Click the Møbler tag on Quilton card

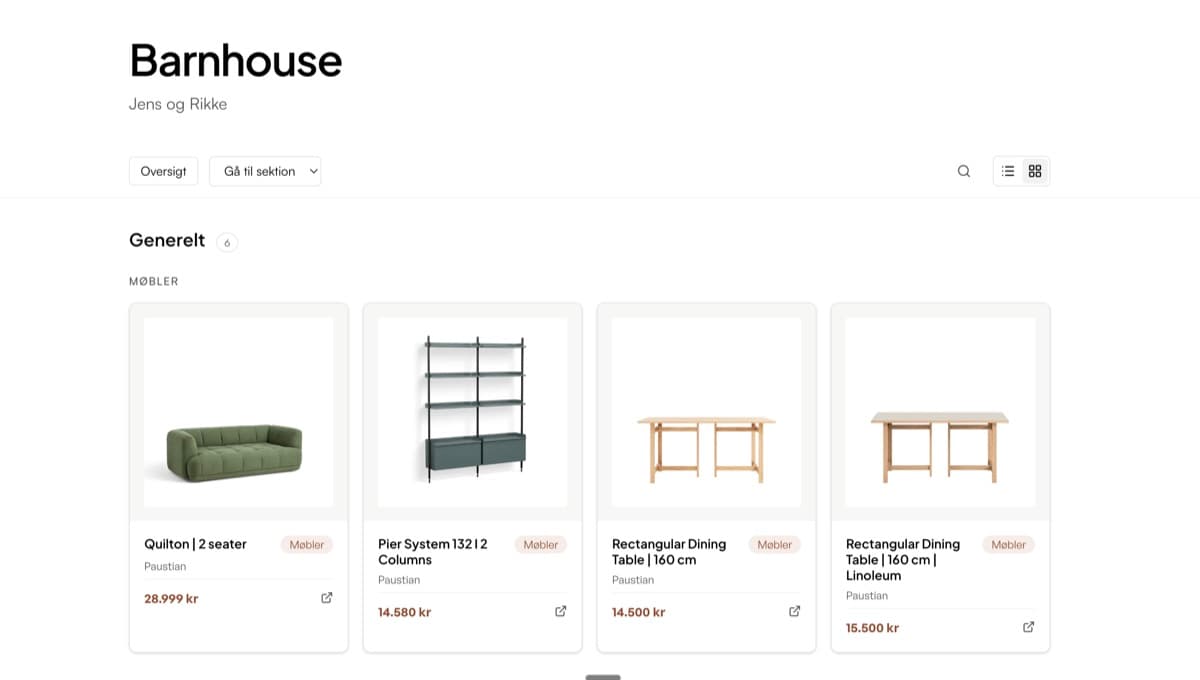[307, 545]
